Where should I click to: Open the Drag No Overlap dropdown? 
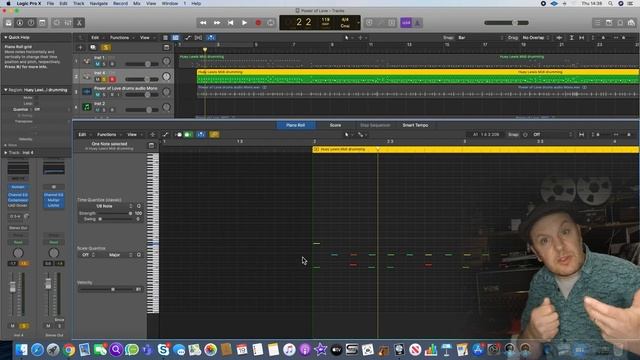point(535,38)
